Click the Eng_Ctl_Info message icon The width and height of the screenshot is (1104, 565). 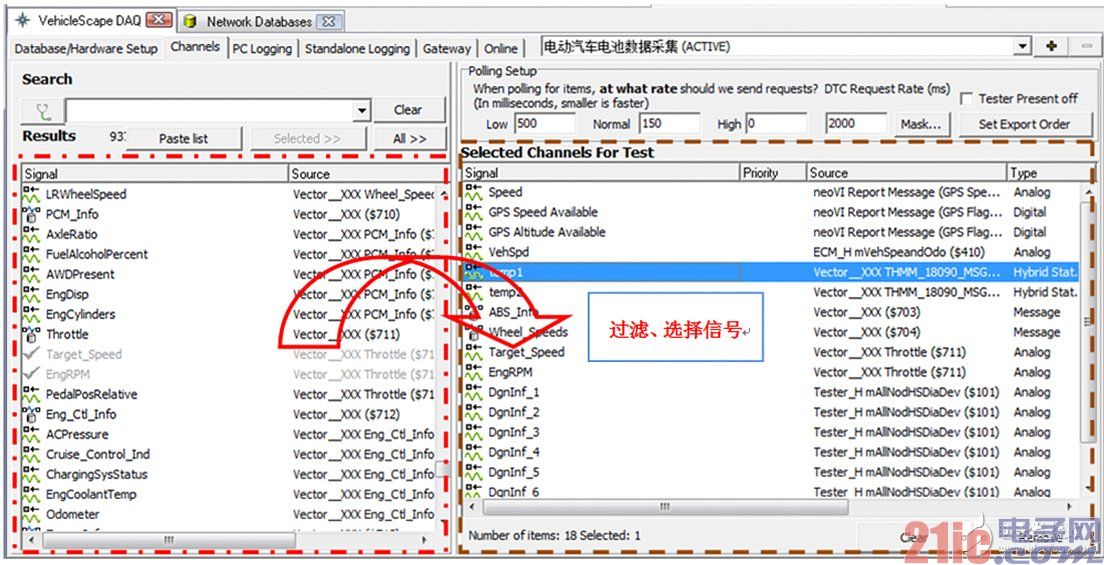pyautogui.click(x=31, y=414)
